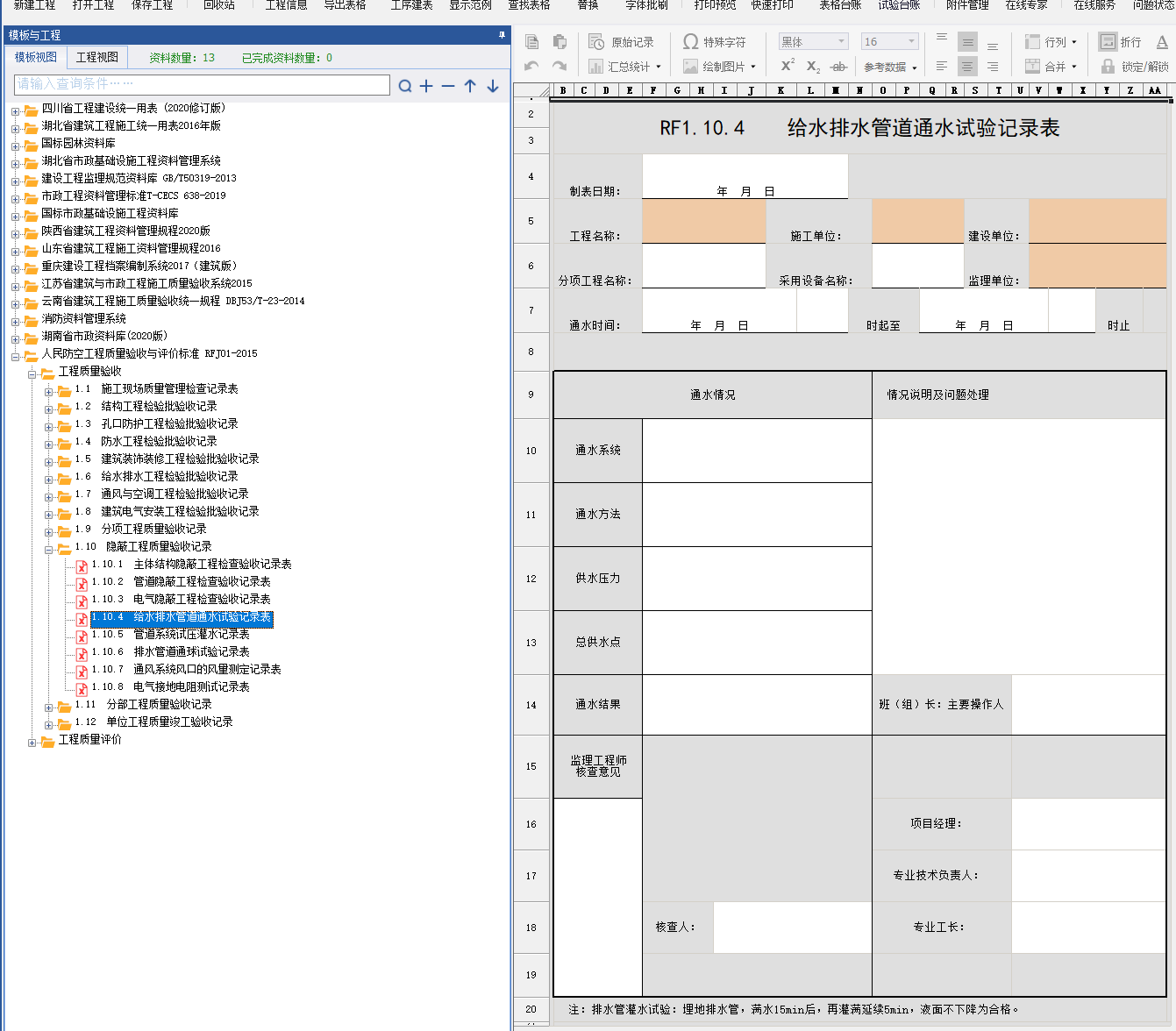Click the 附件管理 menu item
Image resolution: width=1176 pixels, height=1031 pixels.
click(967, 5)
